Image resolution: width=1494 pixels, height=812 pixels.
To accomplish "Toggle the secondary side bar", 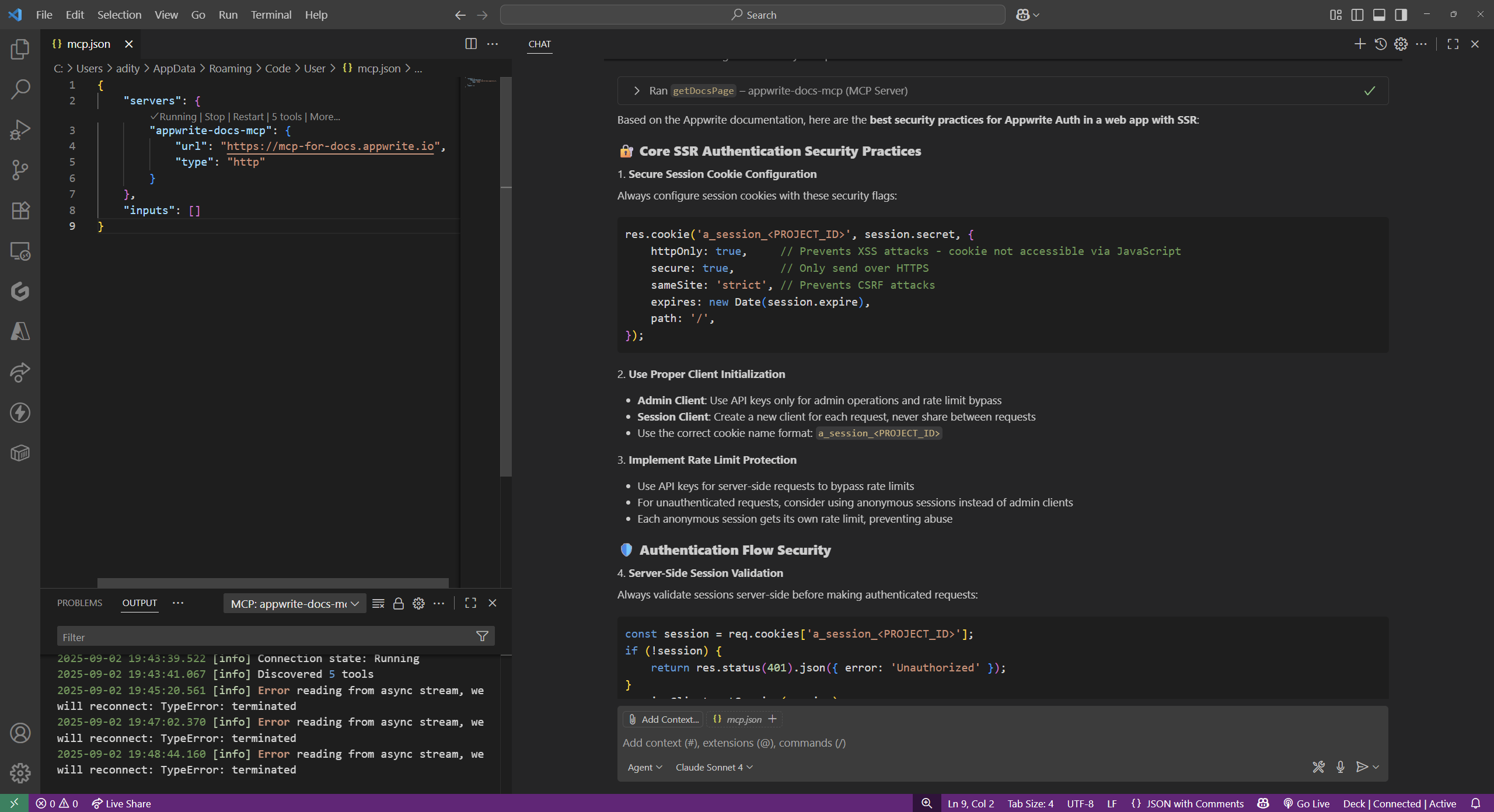I will (1401, 15).
